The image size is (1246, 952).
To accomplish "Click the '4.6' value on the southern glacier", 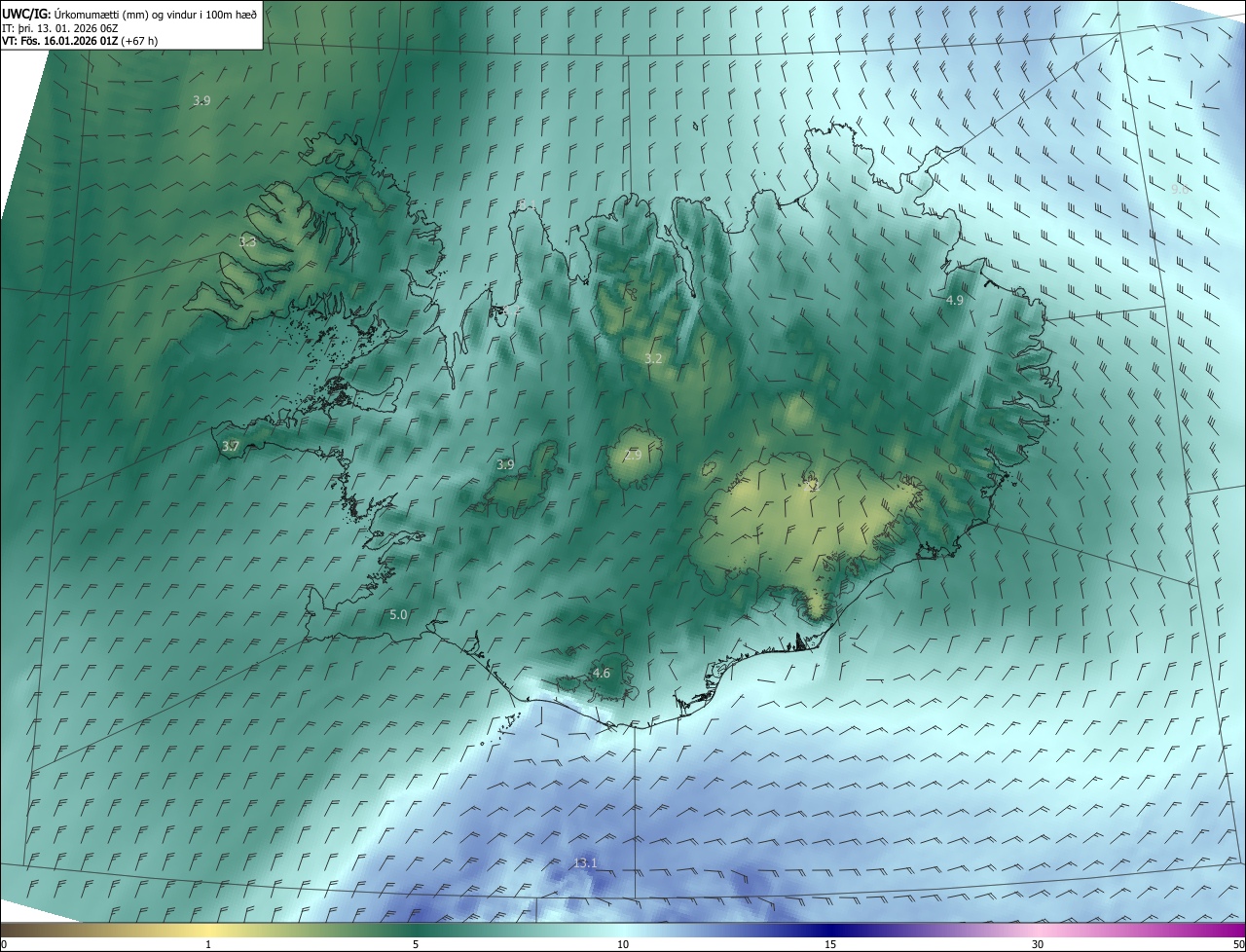I will click(x=602, y=674).
